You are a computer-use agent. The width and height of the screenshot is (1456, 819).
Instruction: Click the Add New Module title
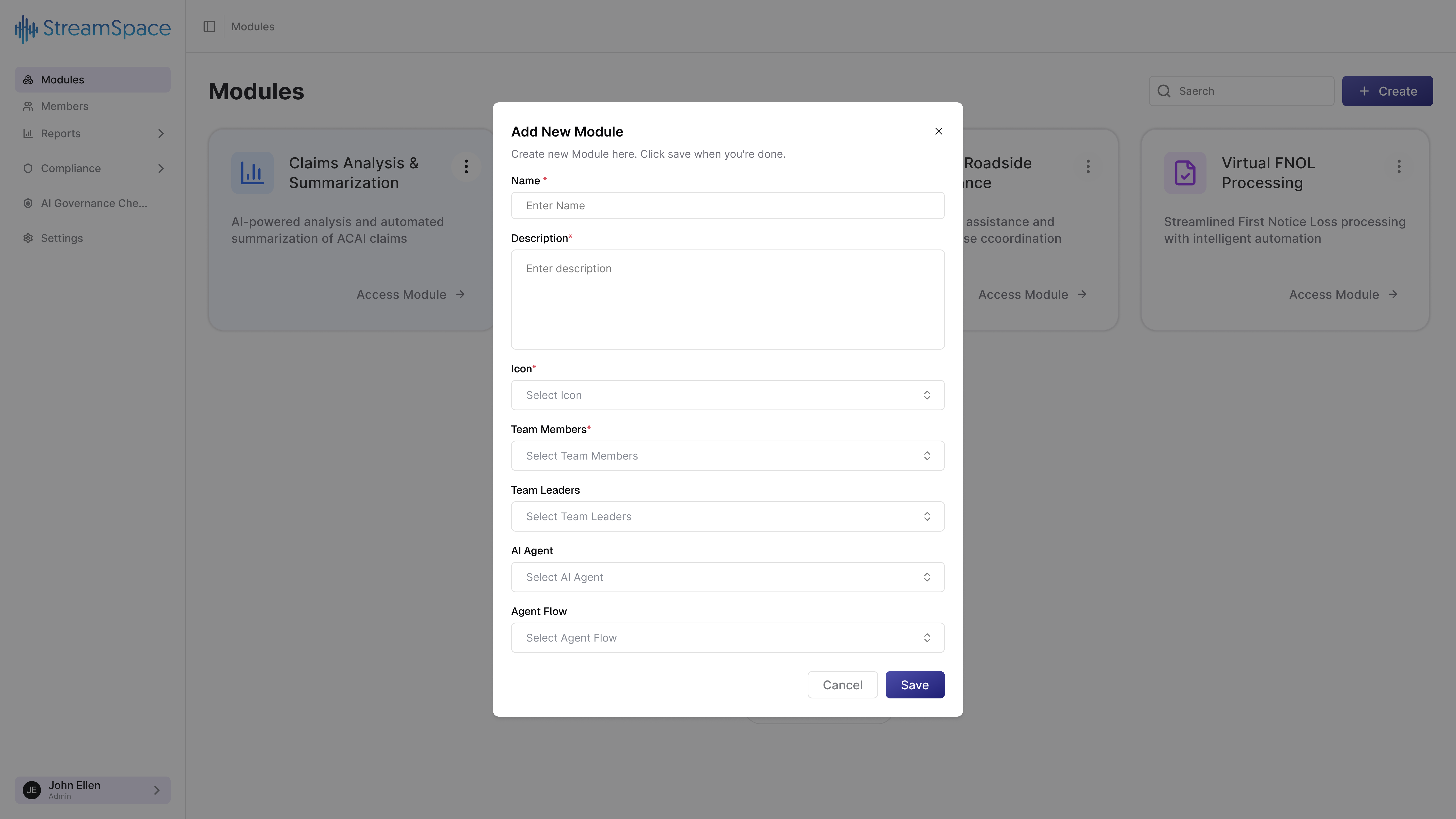(x=567, y=132)
